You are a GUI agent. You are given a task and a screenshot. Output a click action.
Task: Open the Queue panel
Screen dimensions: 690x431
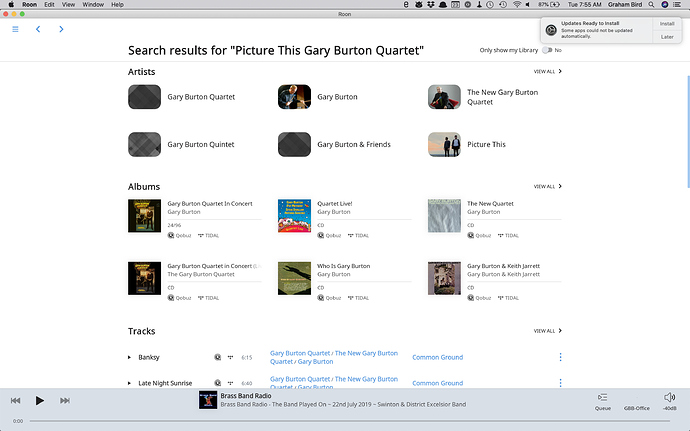point(602,402)
